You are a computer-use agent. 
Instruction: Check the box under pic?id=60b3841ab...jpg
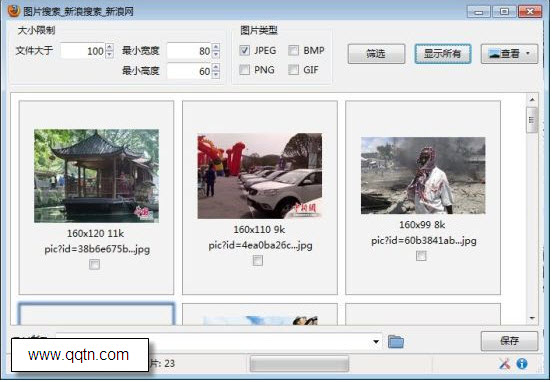pos(421,256)
